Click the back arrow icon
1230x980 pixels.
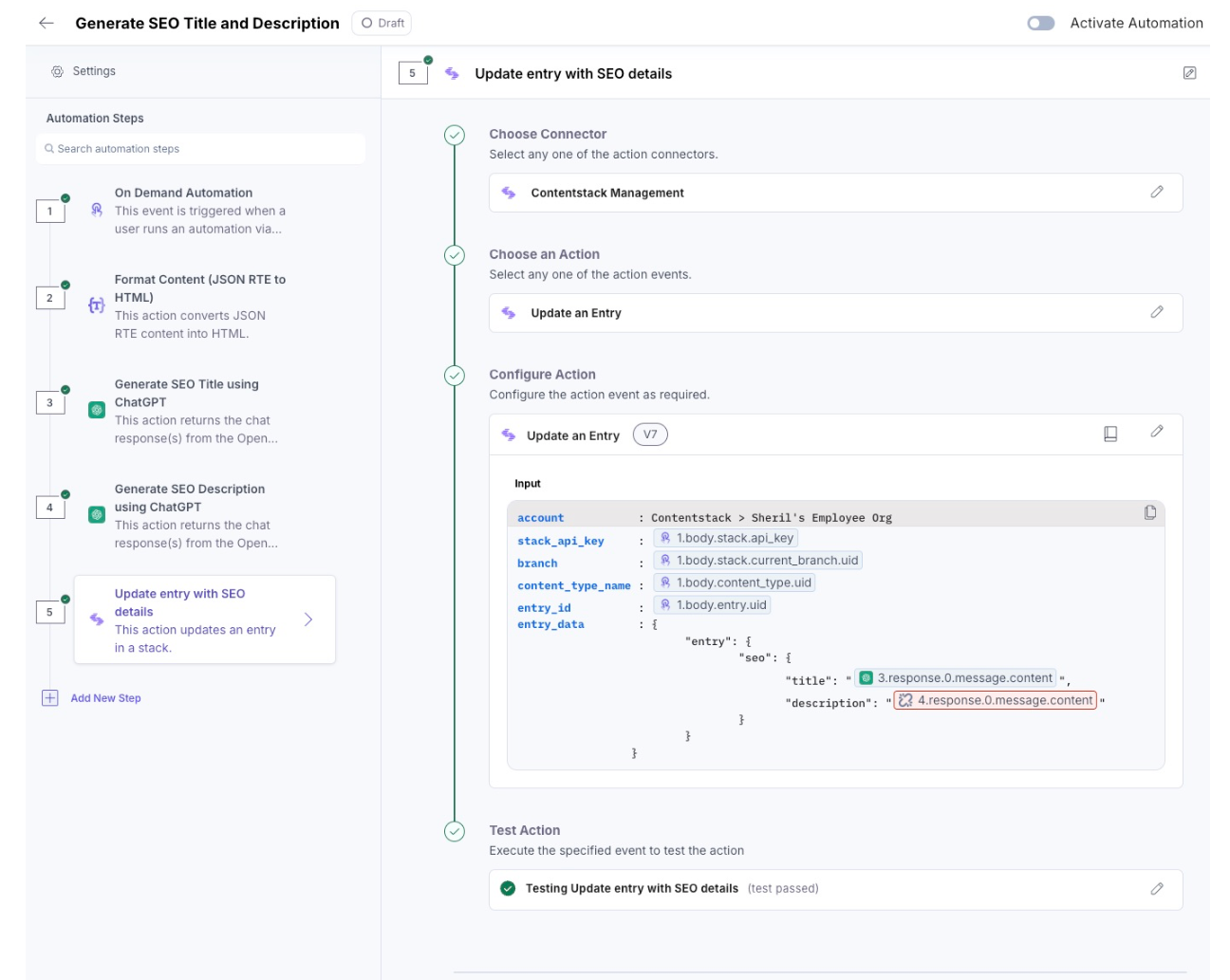pyautogui.click(x=46, y=23)
